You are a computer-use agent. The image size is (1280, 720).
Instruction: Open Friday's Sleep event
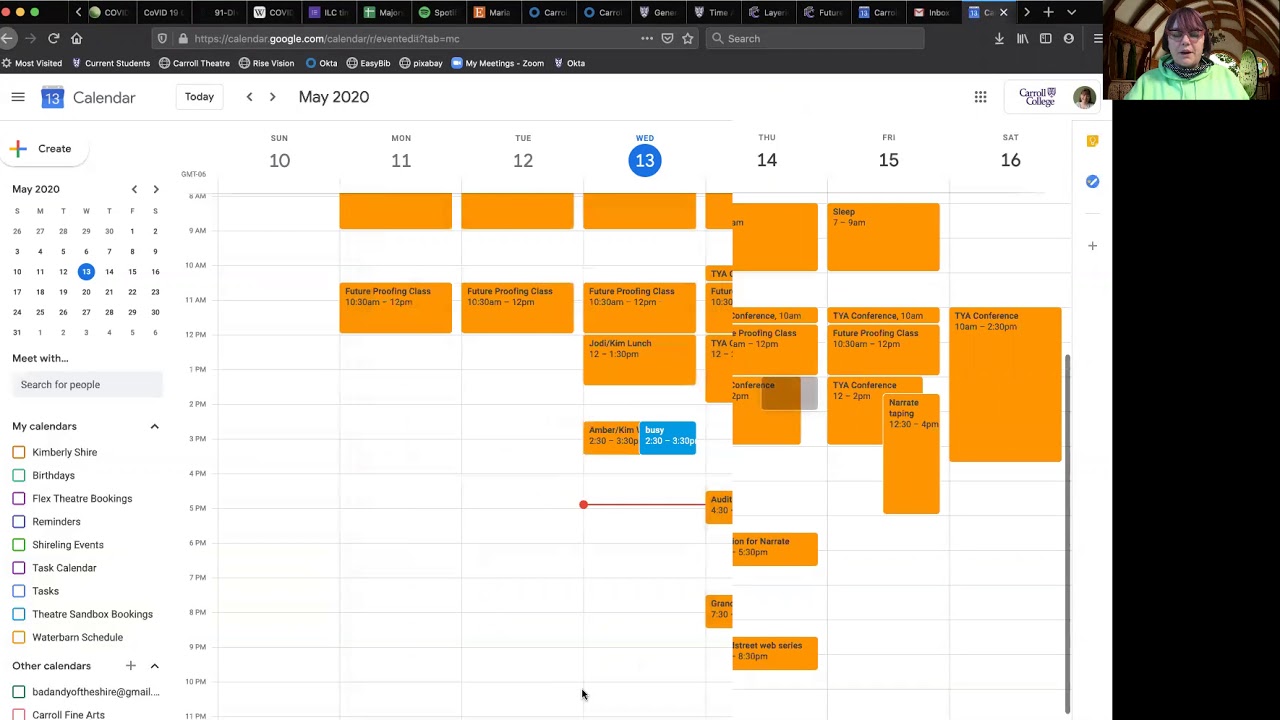[883, 237]
